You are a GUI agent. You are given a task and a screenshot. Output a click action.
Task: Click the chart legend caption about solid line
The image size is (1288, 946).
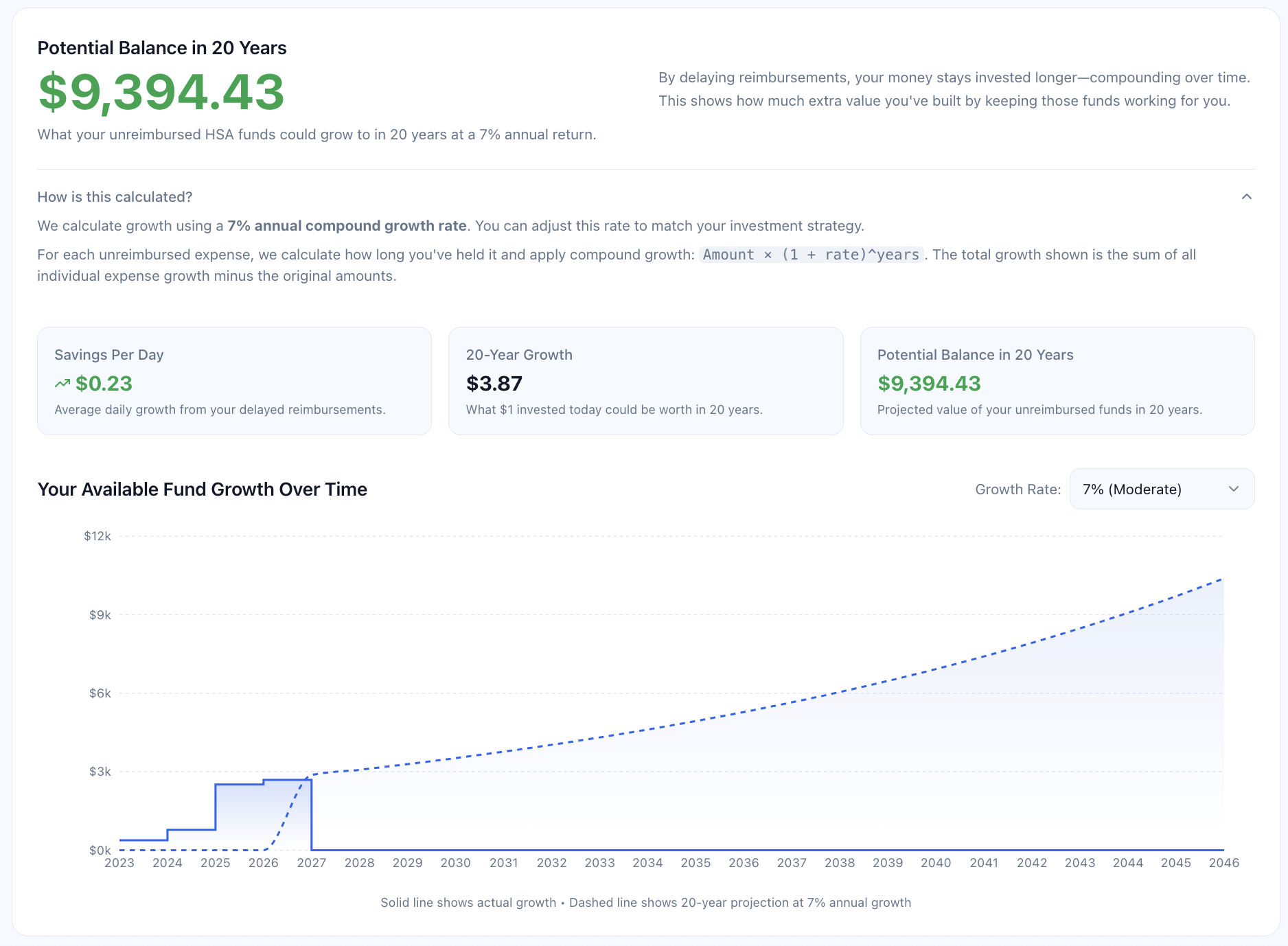pos(645,903)
